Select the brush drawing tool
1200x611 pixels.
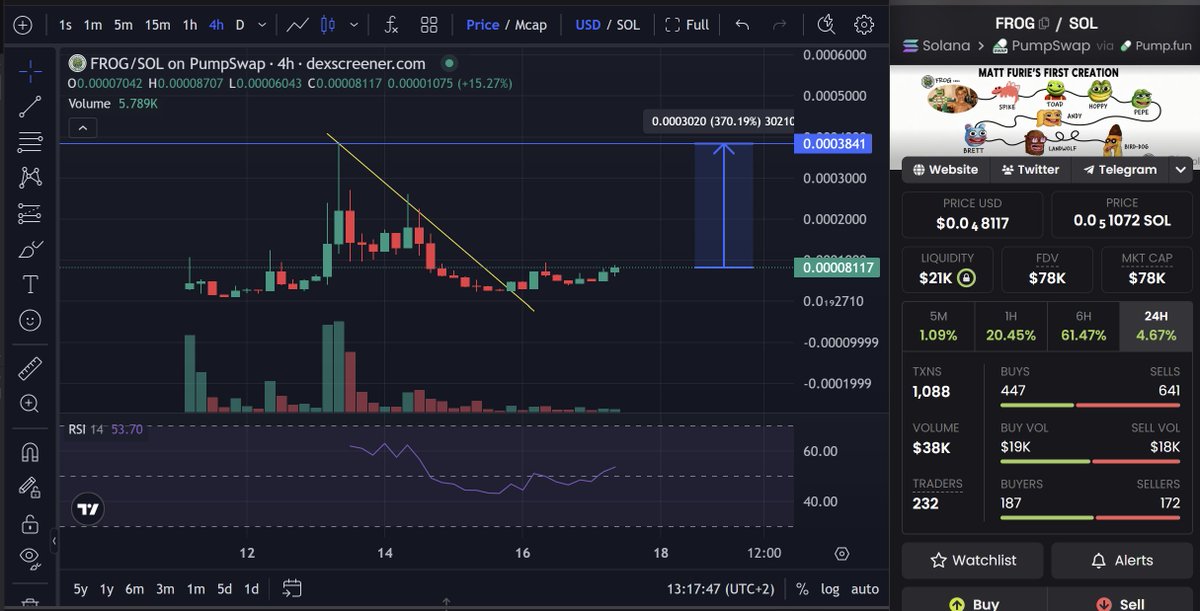tap(30, 250)
